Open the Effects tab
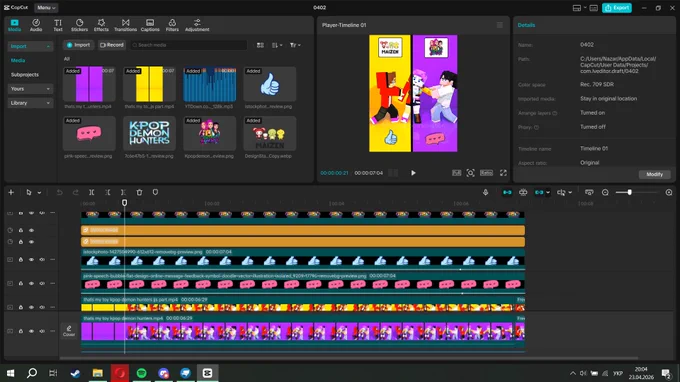Image resolution: width=680 pixels, height=382 pixels. tap(101, 25)
